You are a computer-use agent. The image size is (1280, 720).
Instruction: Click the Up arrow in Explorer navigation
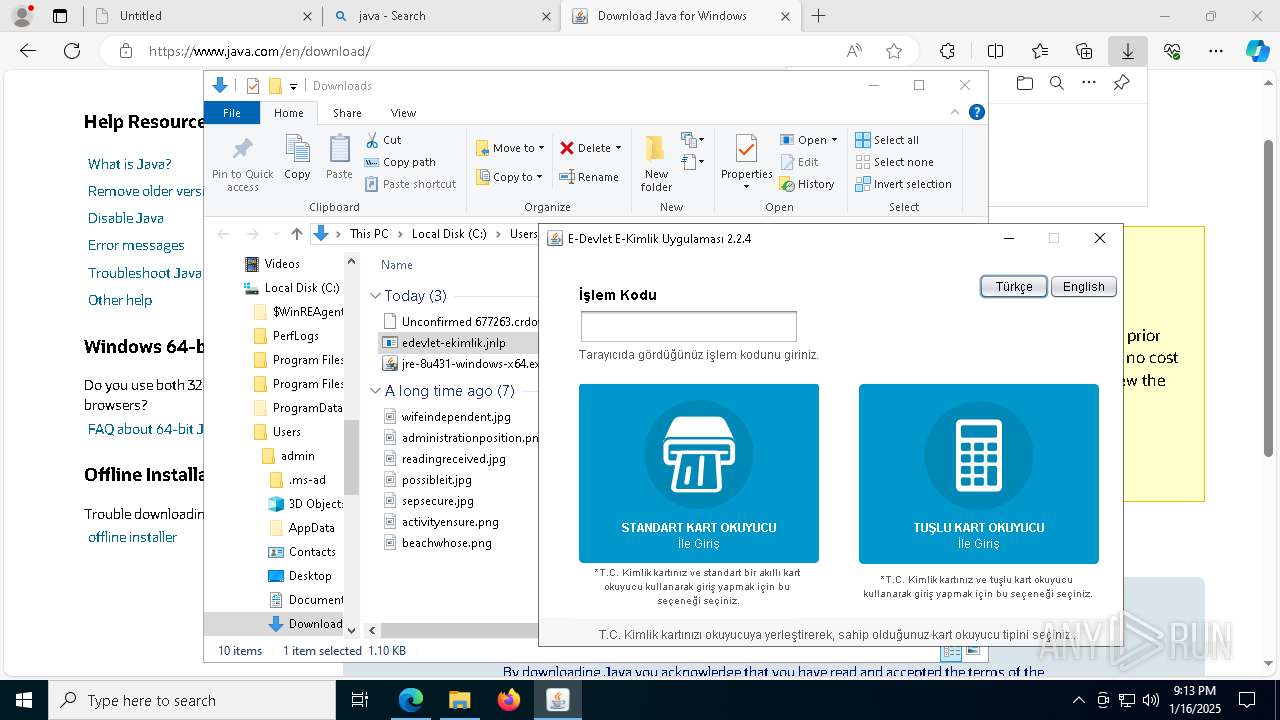(297, 234)
